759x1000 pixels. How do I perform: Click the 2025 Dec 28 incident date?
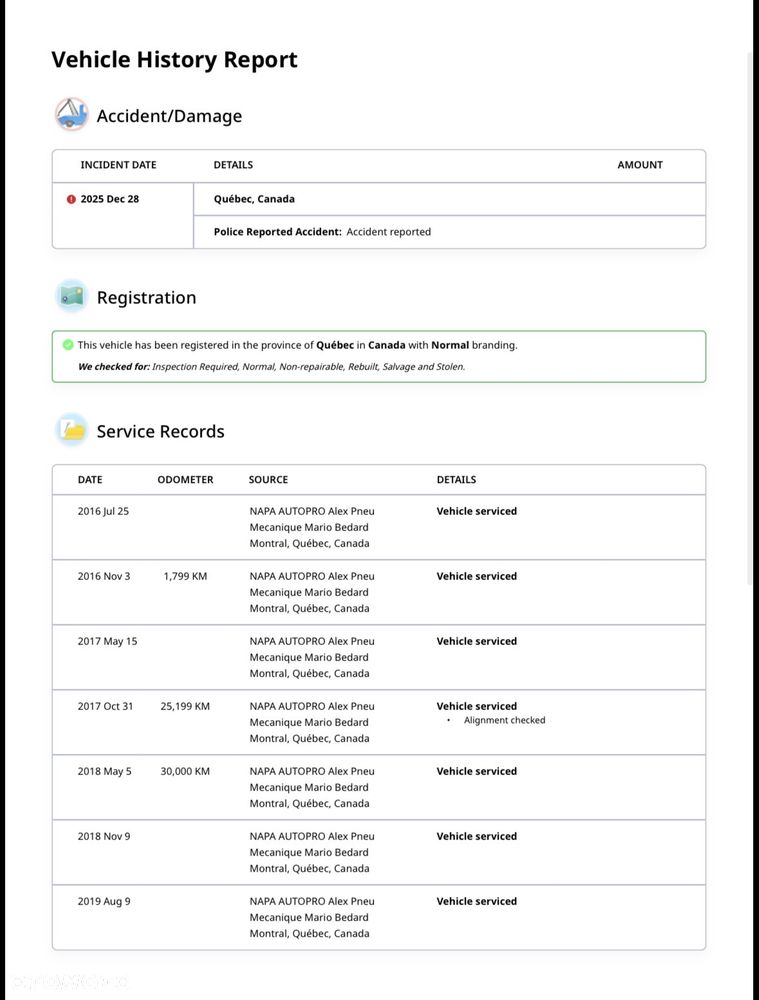click(110, 199)
